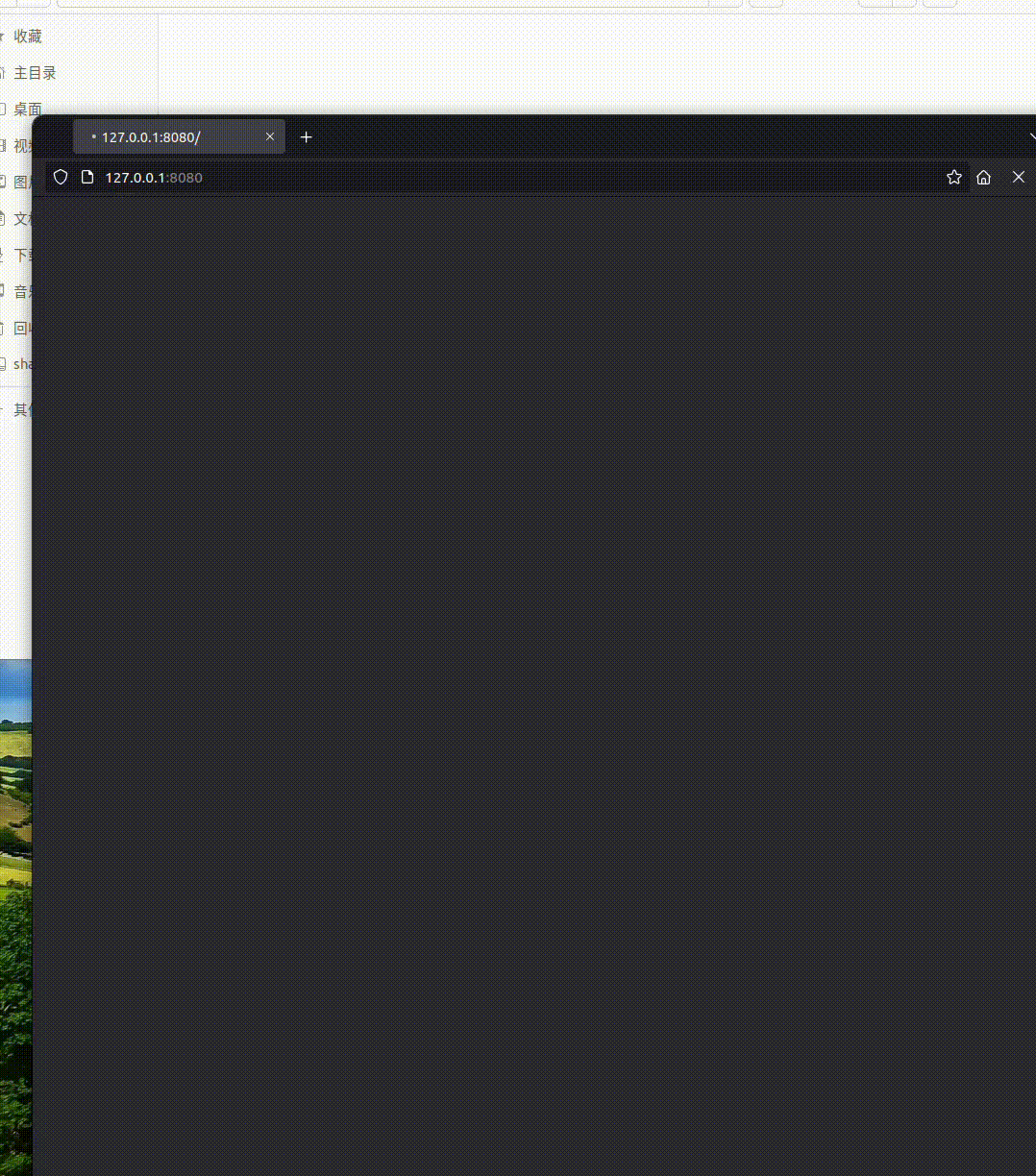Open the 桌面 (Desktop) folder
This screenshot has width=1036, height=1176.
point(28,109)
